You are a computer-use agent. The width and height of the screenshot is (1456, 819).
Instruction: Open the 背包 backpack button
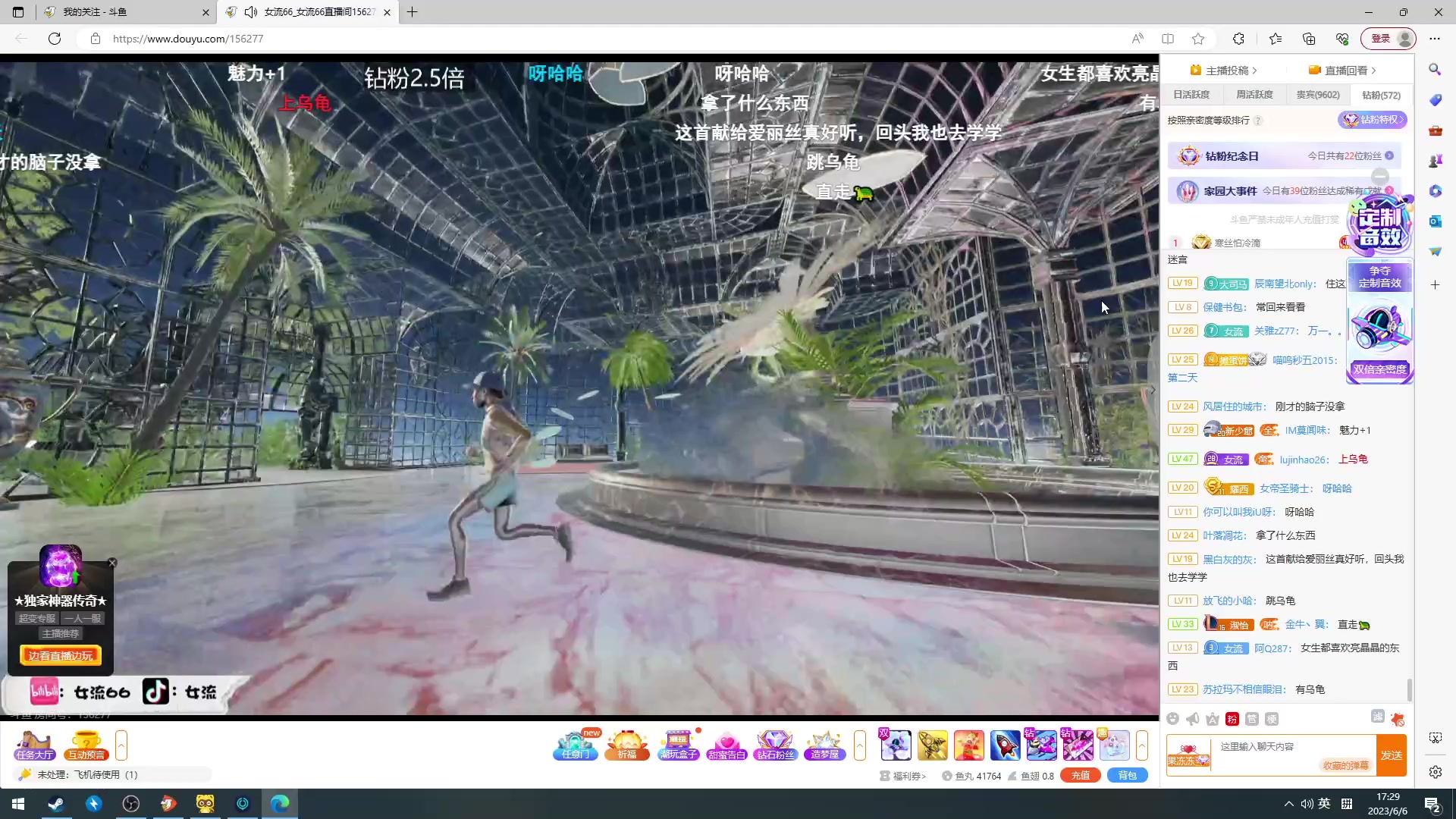point(1128,776)
